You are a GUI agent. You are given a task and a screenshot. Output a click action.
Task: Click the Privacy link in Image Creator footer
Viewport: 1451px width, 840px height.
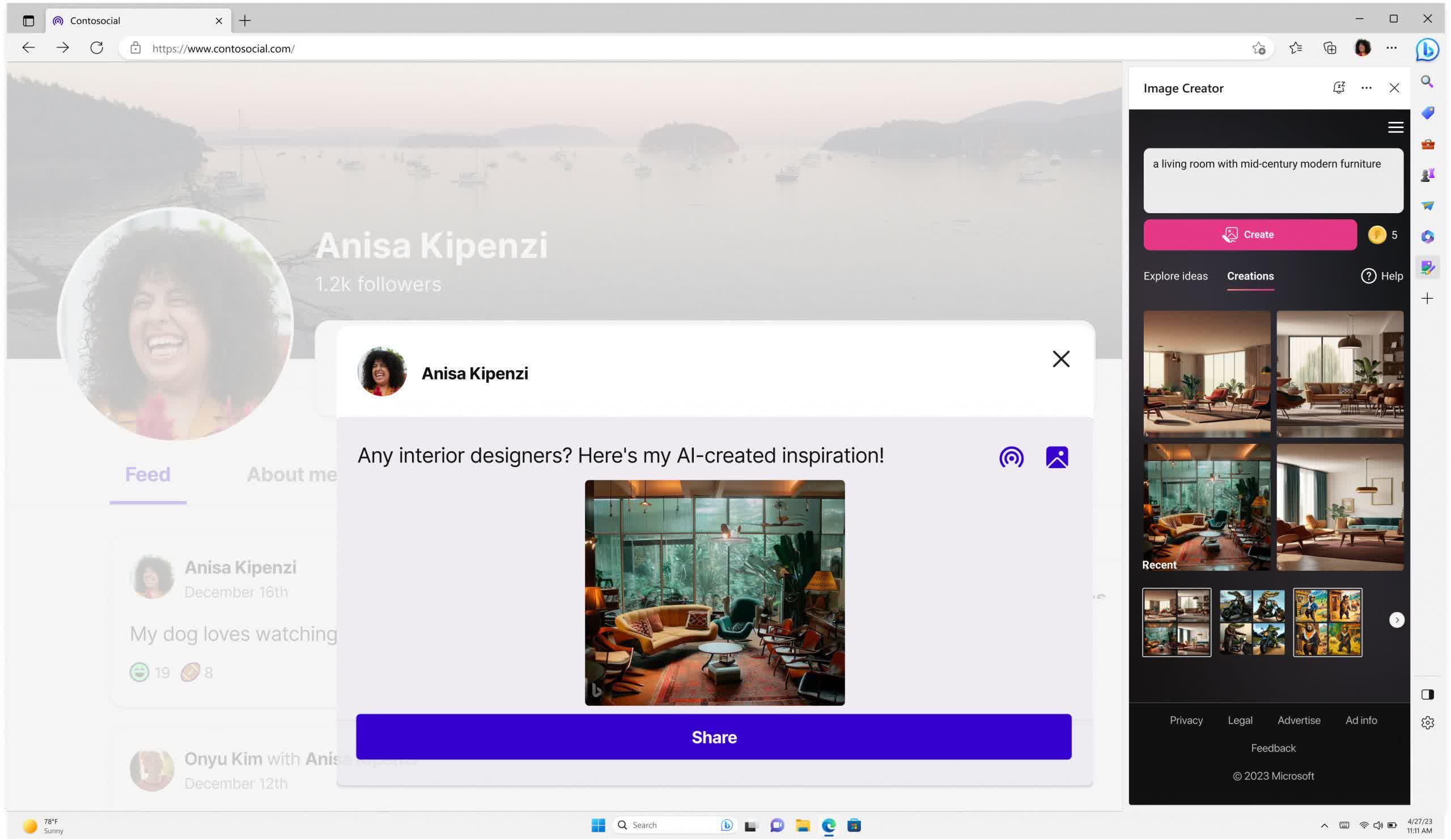[1186, 720]
